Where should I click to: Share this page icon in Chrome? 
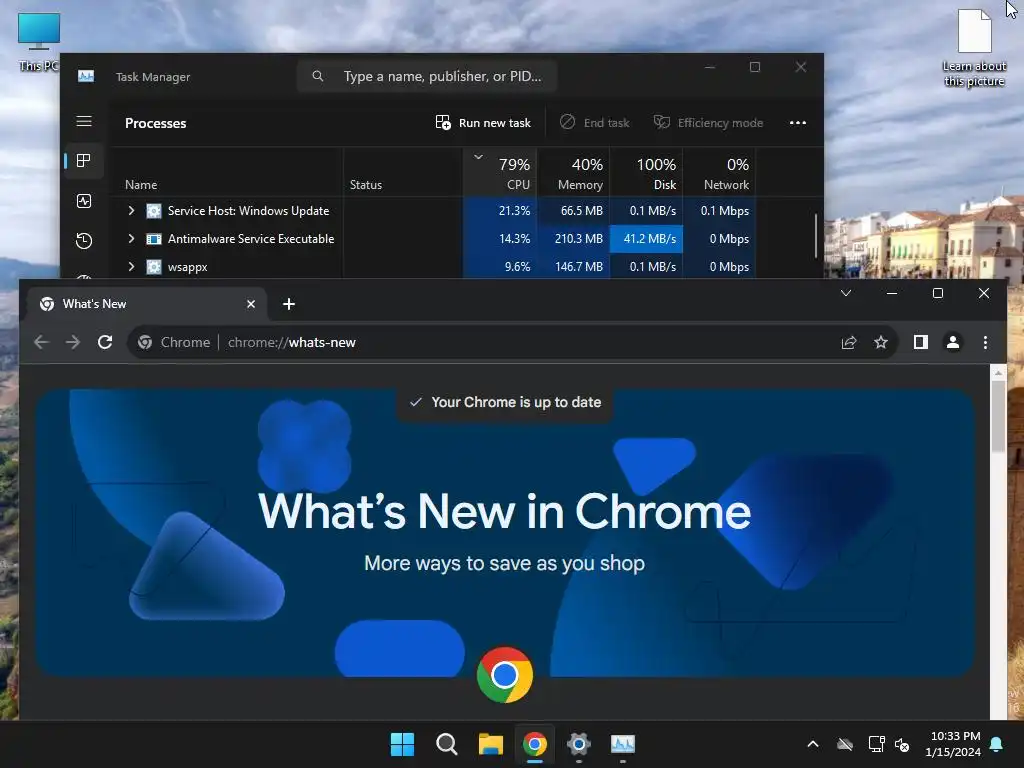coord(849,342)
